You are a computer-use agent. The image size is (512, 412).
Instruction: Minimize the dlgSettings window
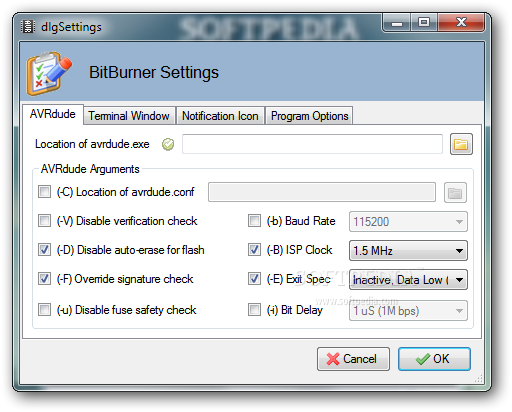[397, 23]
